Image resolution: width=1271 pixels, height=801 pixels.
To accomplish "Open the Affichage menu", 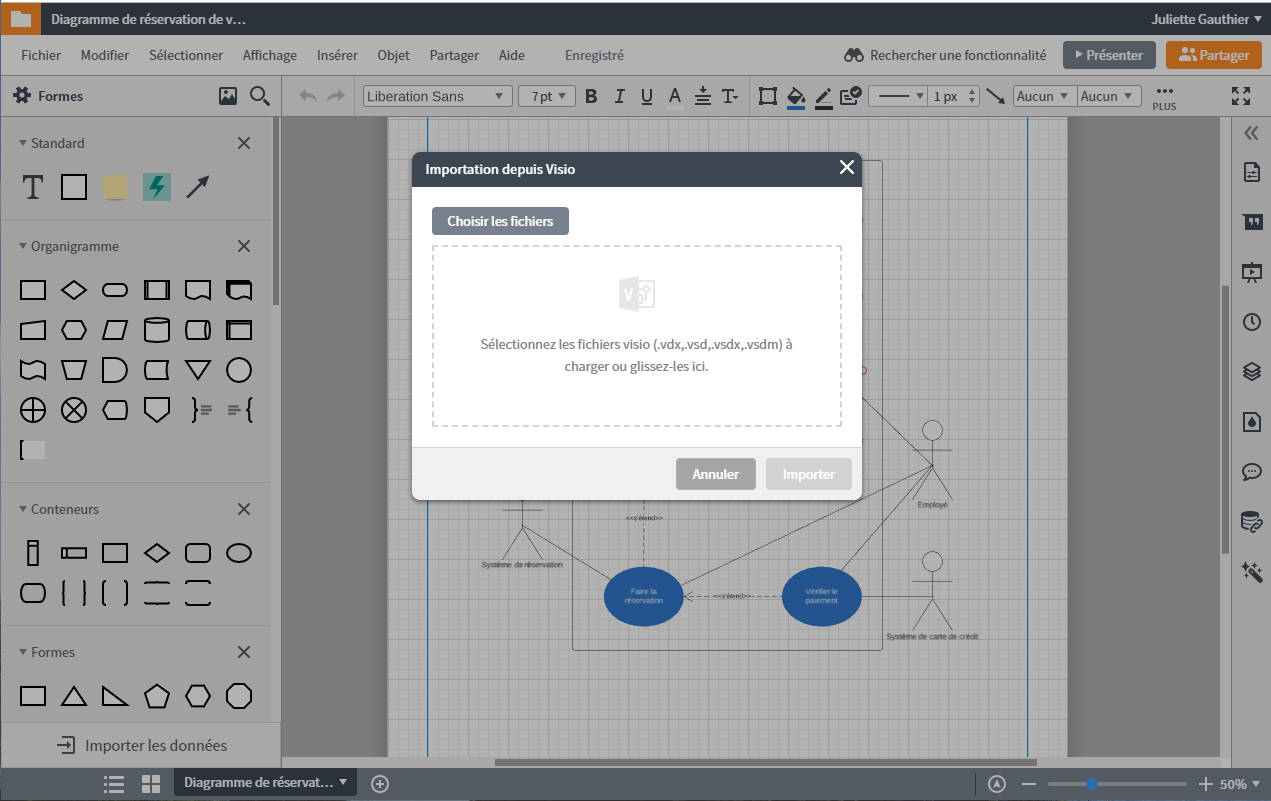I will click(x=269, y=55).
